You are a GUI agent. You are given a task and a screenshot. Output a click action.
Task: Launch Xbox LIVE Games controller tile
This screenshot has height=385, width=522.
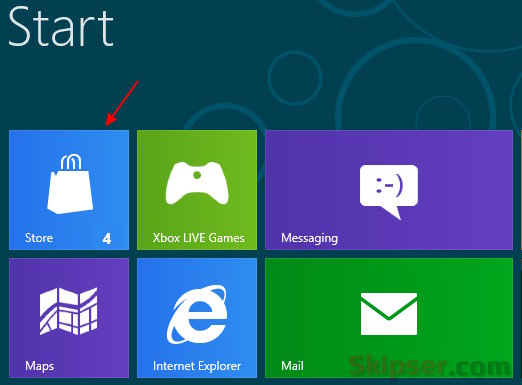pos(197,190)
